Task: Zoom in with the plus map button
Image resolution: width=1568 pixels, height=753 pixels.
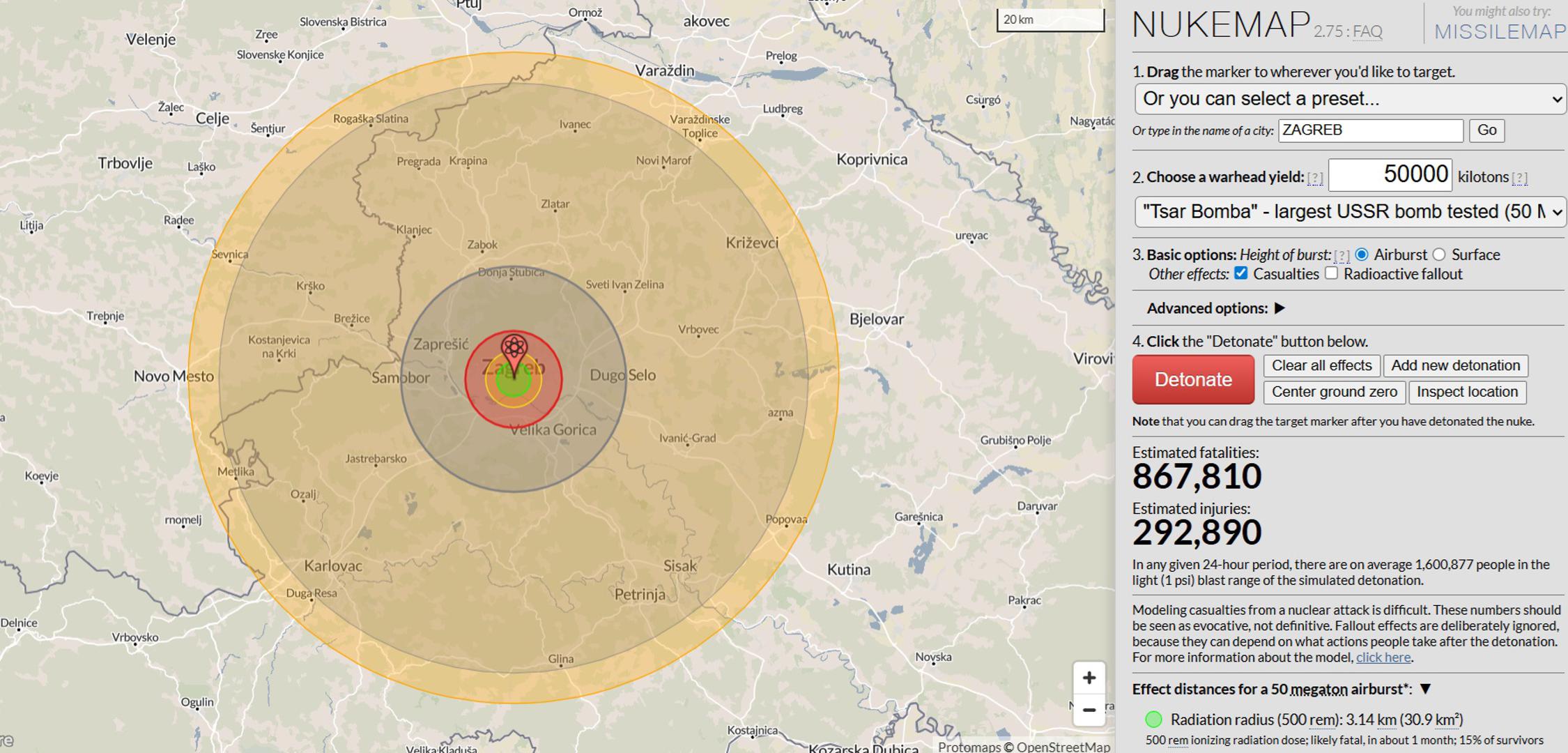Action: [1089, 678]
